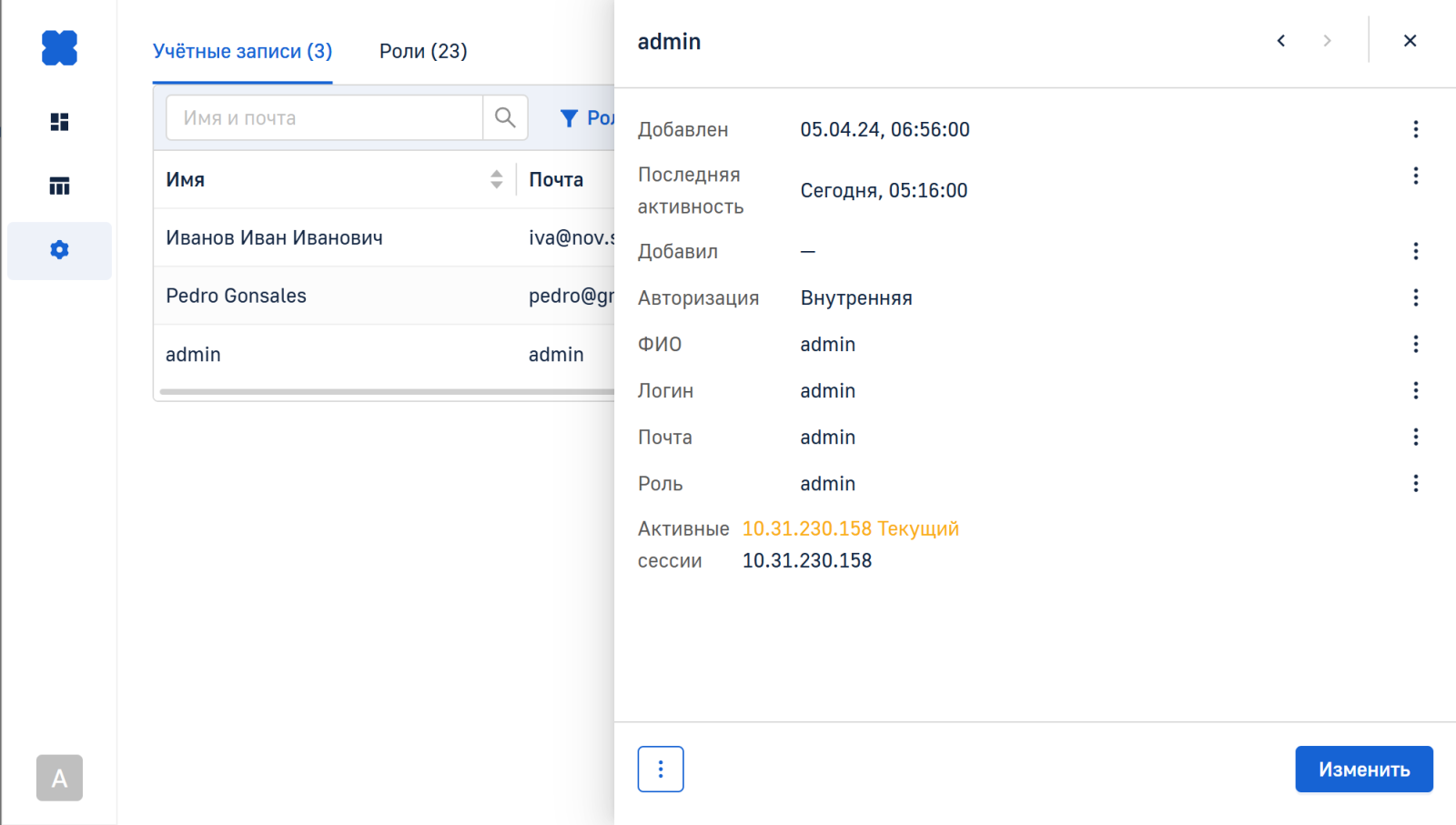Open the dashboard icon in sidebar

coord(59,122)
